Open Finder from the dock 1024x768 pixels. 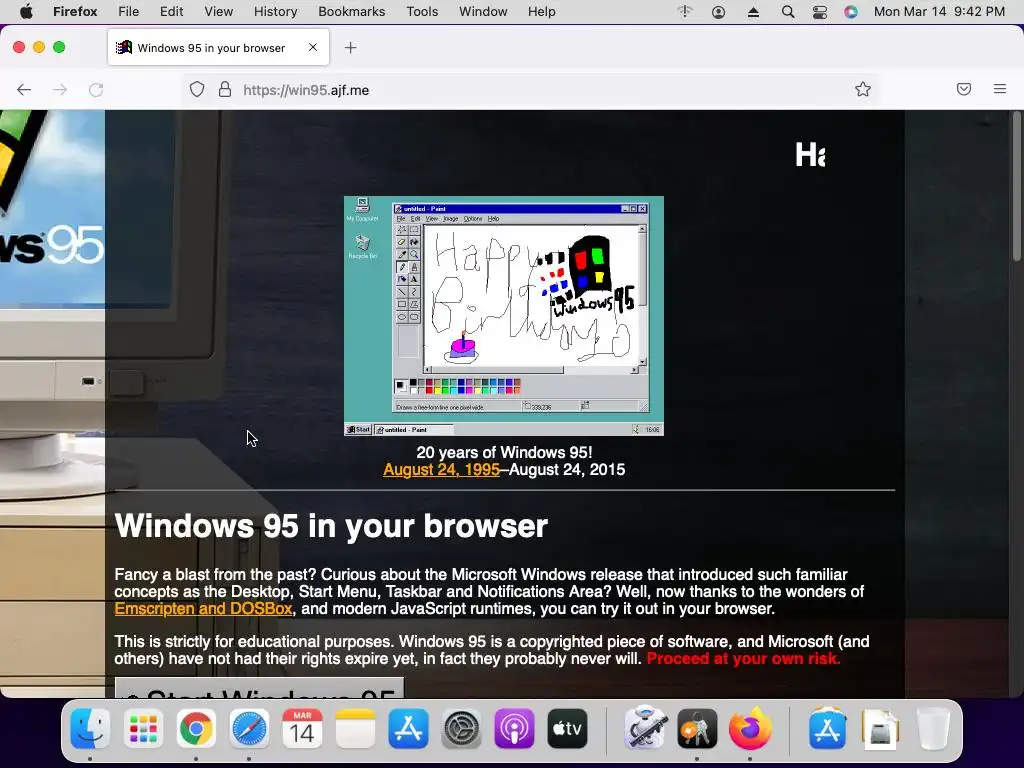(89, 728)
